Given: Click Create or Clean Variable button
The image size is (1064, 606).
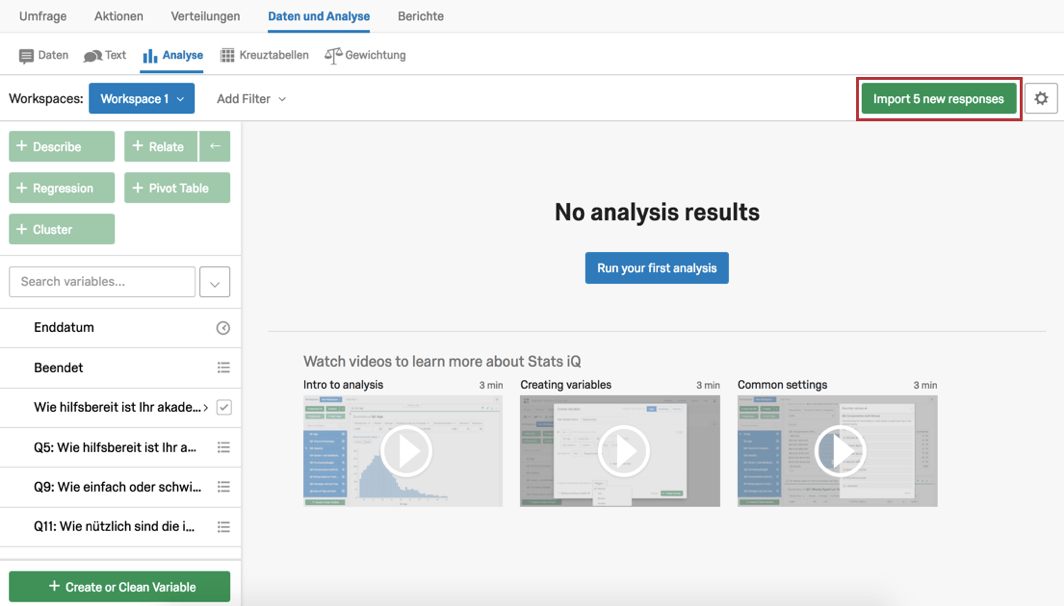Looking at the screenshot, I should 119,587.
